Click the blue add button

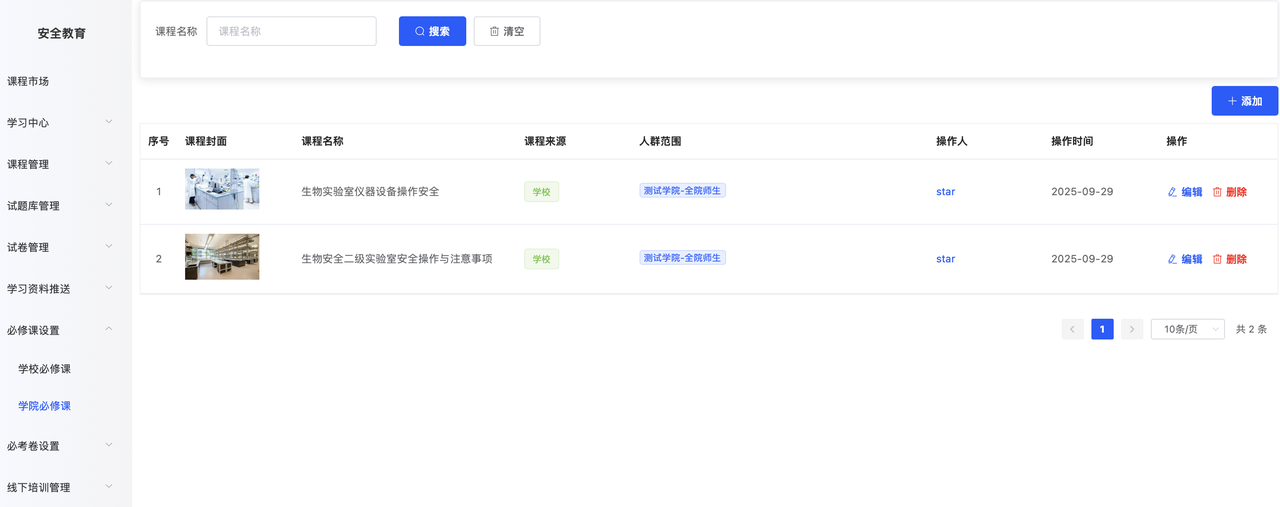(x=1244, y=101)
